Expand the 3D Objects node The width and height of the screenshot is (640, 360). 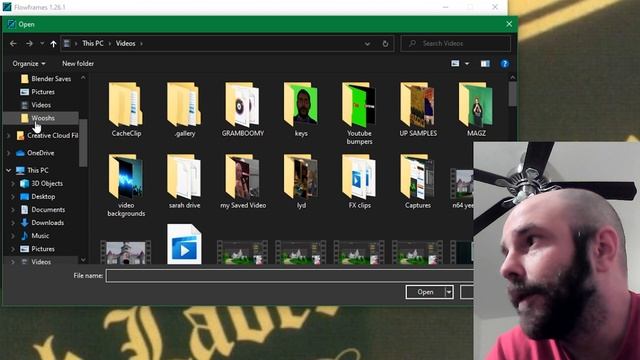13,184
